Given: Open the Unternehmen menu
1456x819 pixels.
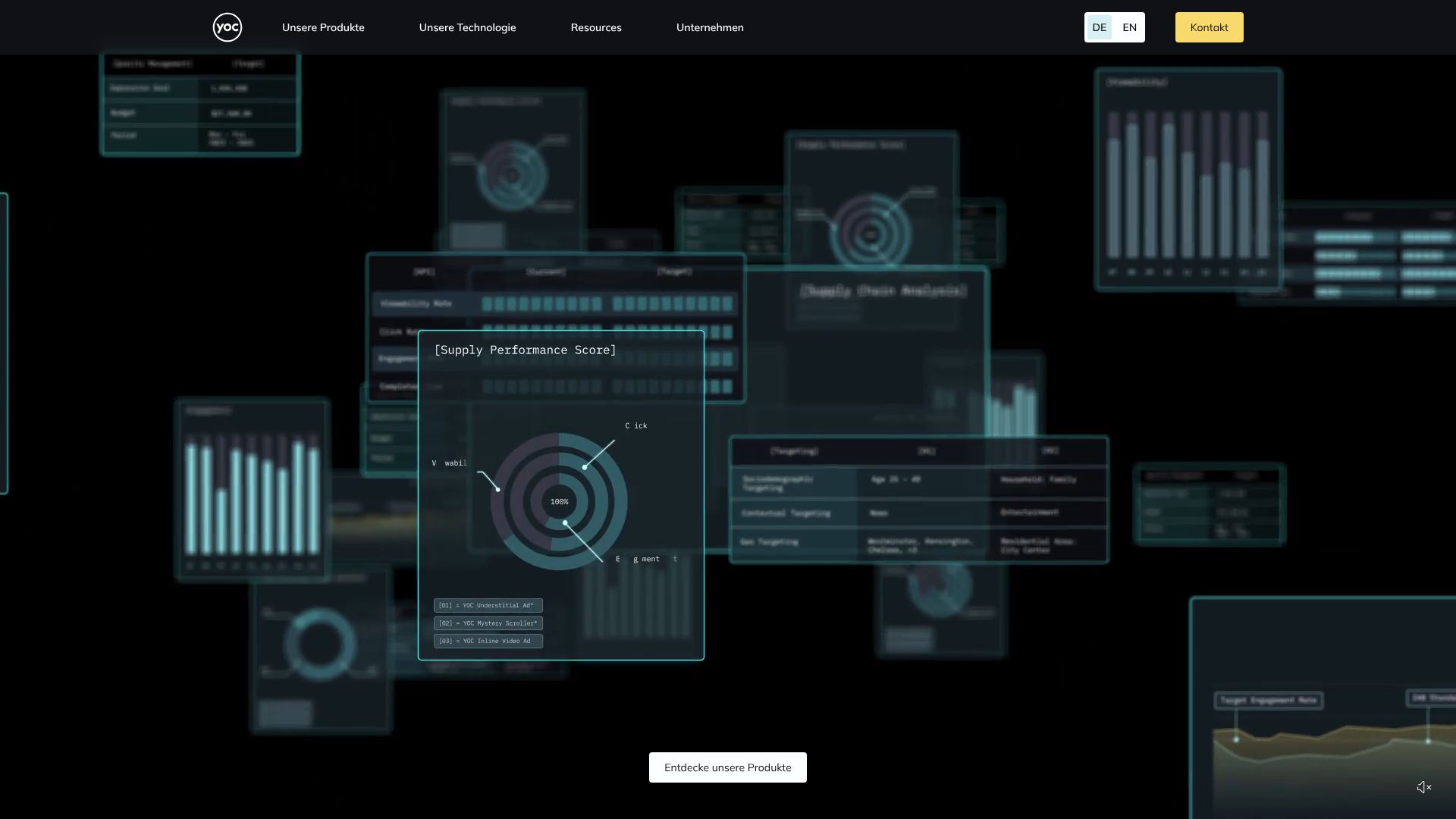Looking at the screenshot, I should click(710, 27).
